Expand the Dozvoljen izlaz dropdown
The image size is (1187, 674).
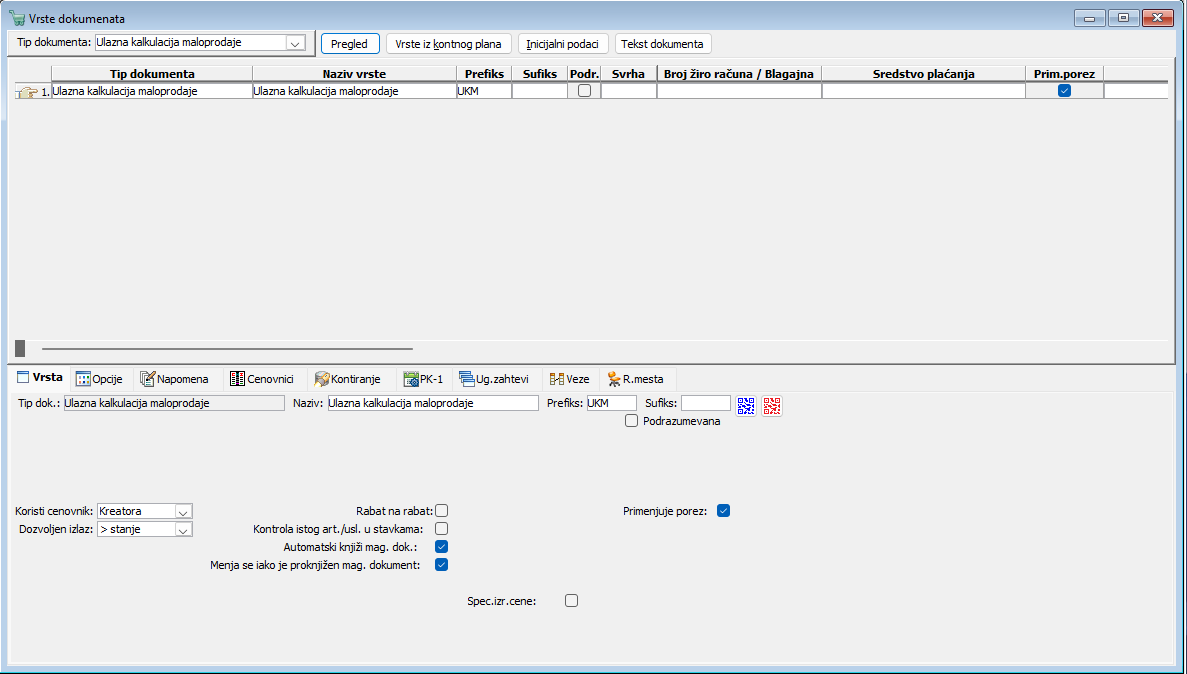pyautogui.click(x=183, y=530)
